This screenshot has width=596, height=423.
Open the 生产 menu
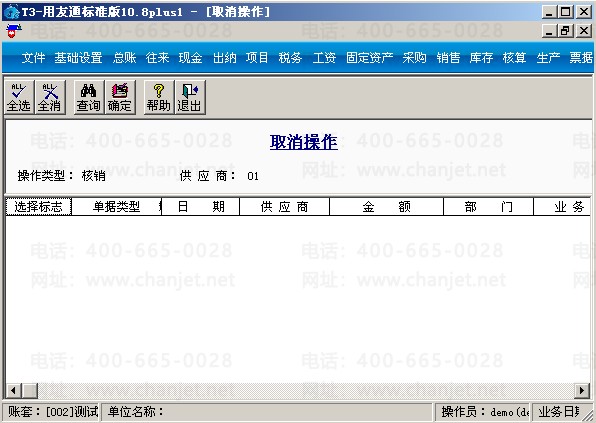click(548, 58)
